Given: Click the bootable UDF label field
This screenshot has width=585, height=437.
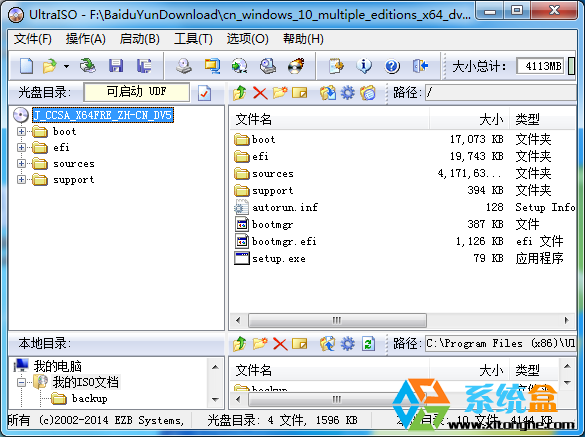Looking at the screenshot, I should click(137, 92).
